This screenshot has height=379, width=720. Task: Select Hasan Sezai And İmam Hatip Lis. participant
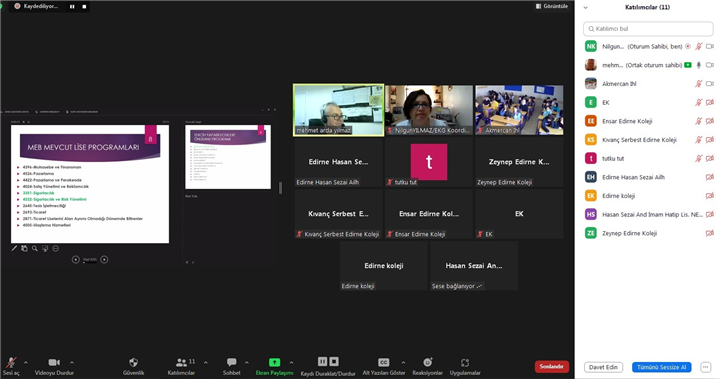648,215
